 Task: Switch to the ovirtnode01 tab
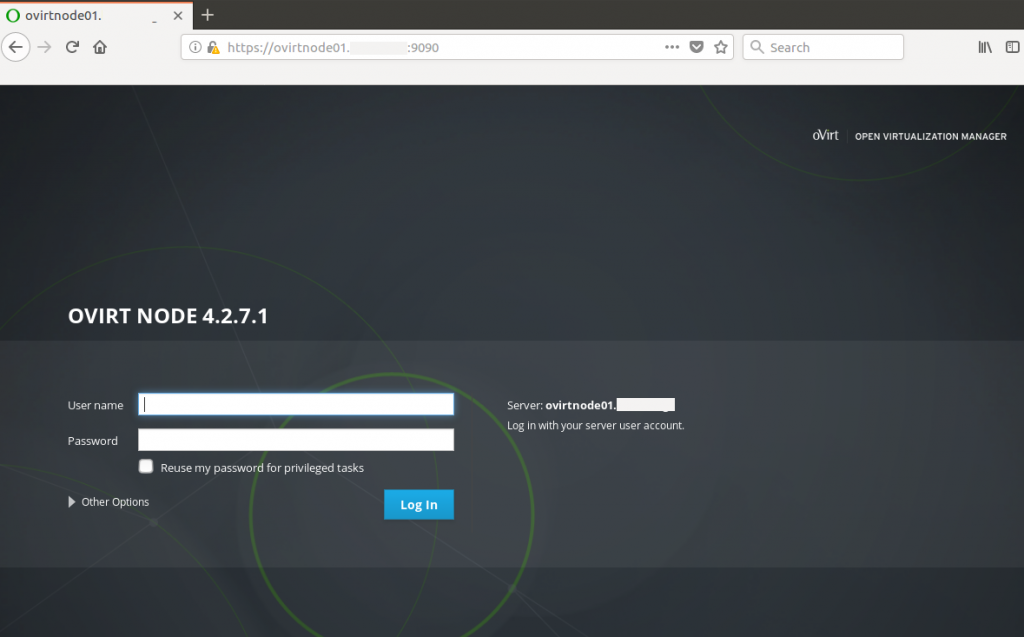(x=96, y=16)
